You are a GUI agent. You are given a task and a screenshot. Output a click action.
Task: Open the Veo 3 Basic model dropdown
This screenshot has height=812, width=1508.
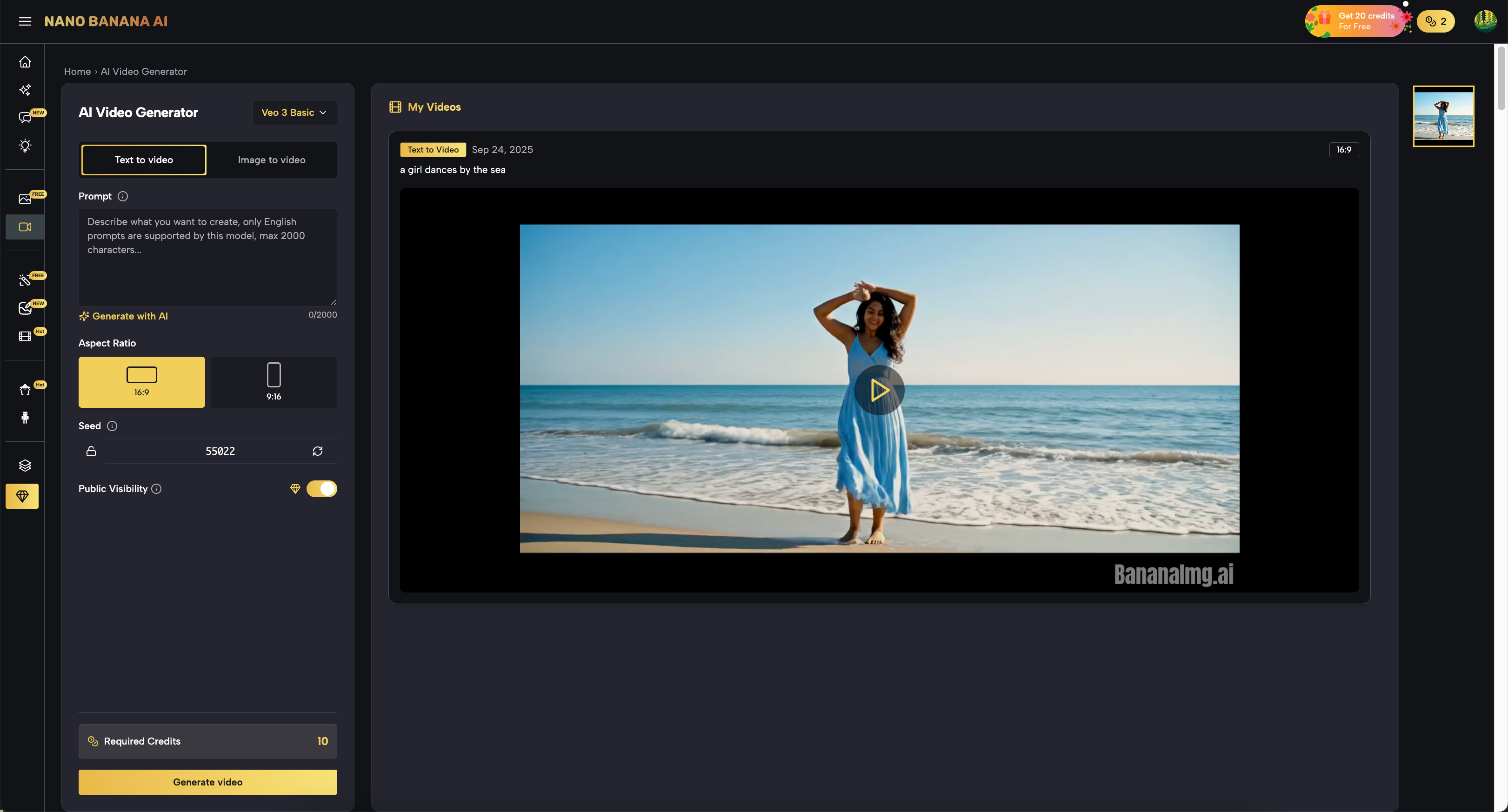click(294, 113)
